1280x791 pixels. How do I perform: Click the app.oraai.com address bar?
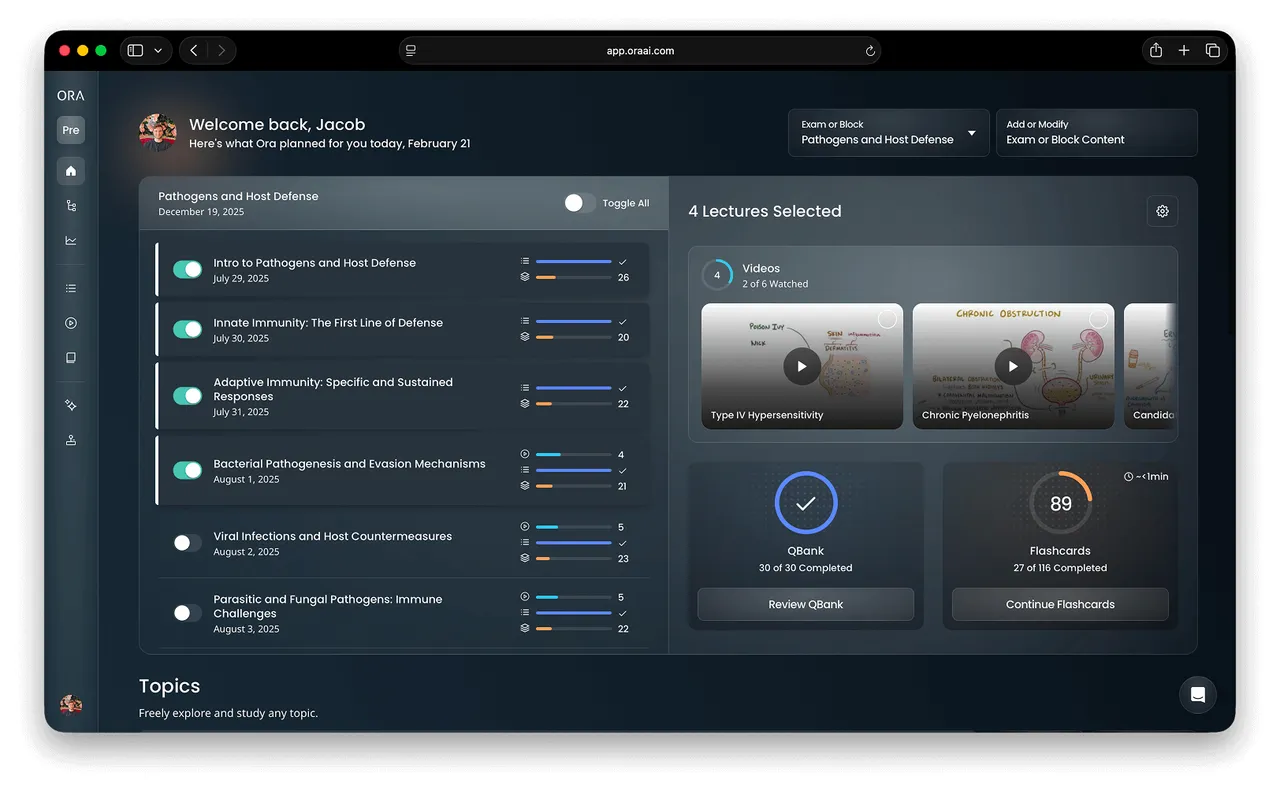(x=640, y=51)
